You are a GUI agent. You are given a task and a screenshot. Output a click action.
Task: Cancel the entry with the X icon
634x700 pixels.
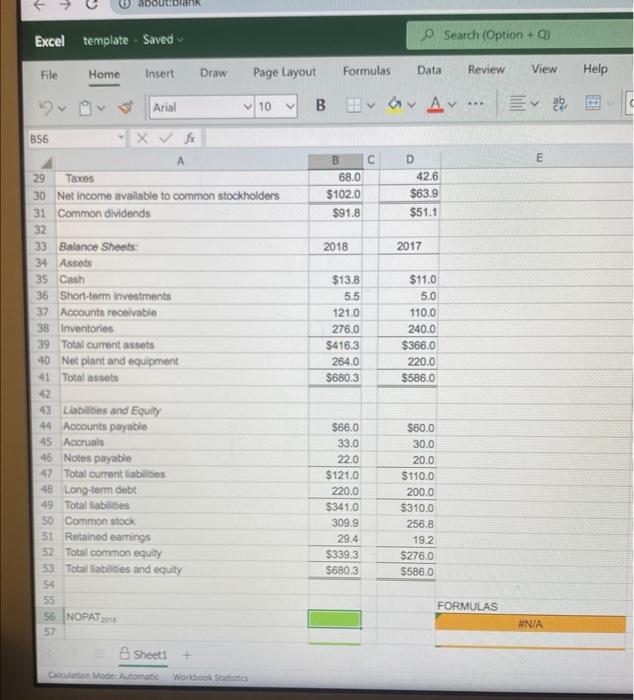click(142, 138)
